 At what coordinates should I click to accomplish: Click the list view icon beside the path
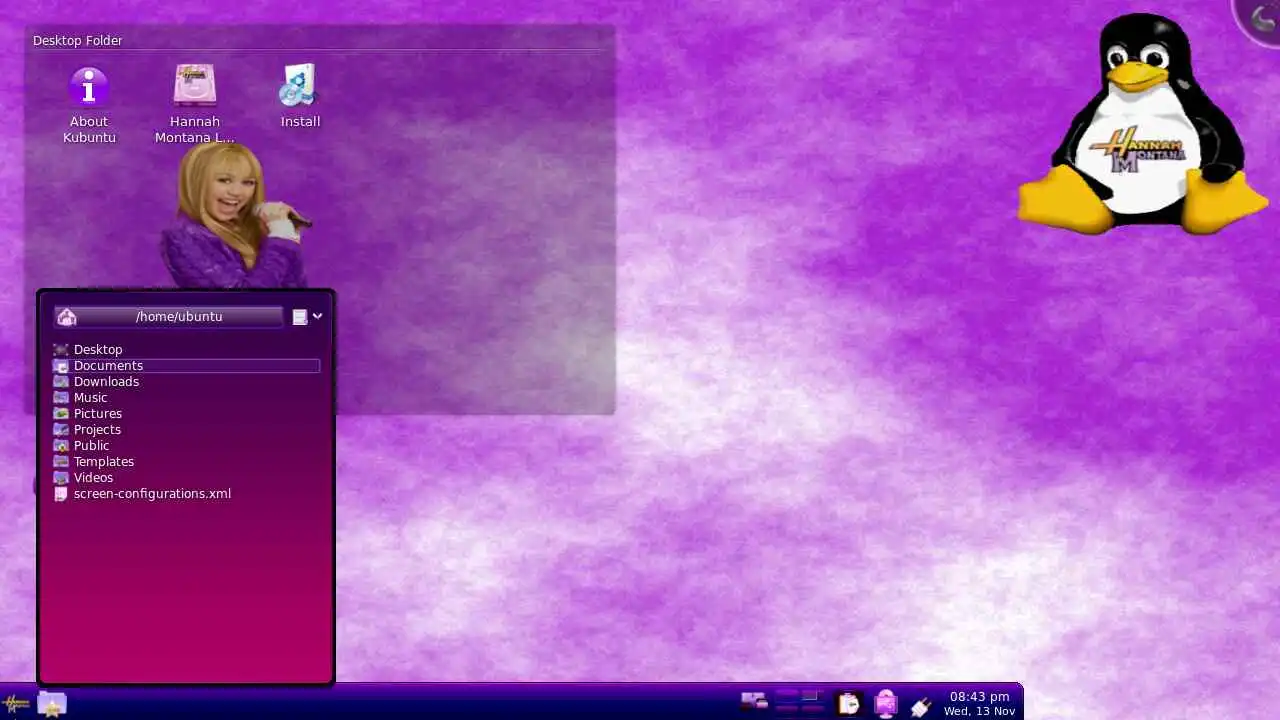pos(299,317)
